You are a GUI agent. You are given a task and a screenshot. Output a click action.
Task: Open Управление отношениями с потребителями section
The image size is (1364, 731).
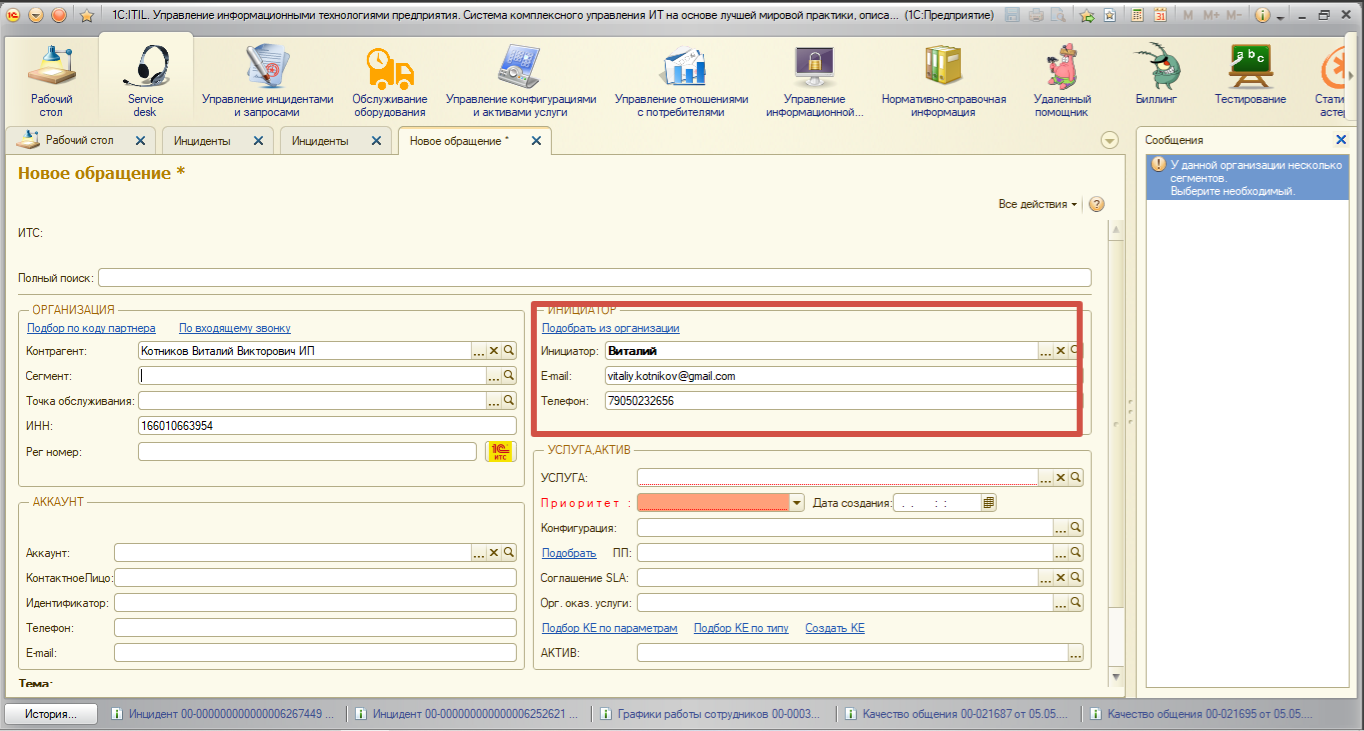[x=681, y=82]
